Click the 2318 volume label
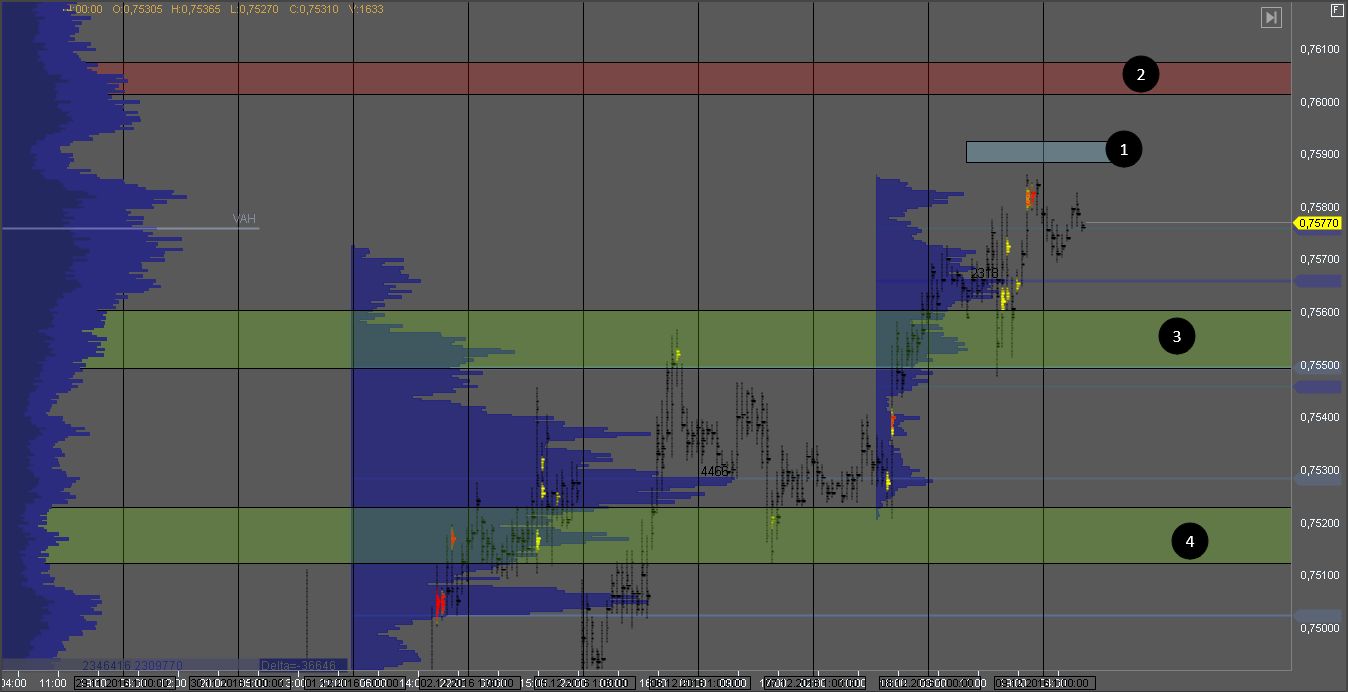Image resolution: width=1348 pixels, height=692 pixels. [x=984, y=273]
